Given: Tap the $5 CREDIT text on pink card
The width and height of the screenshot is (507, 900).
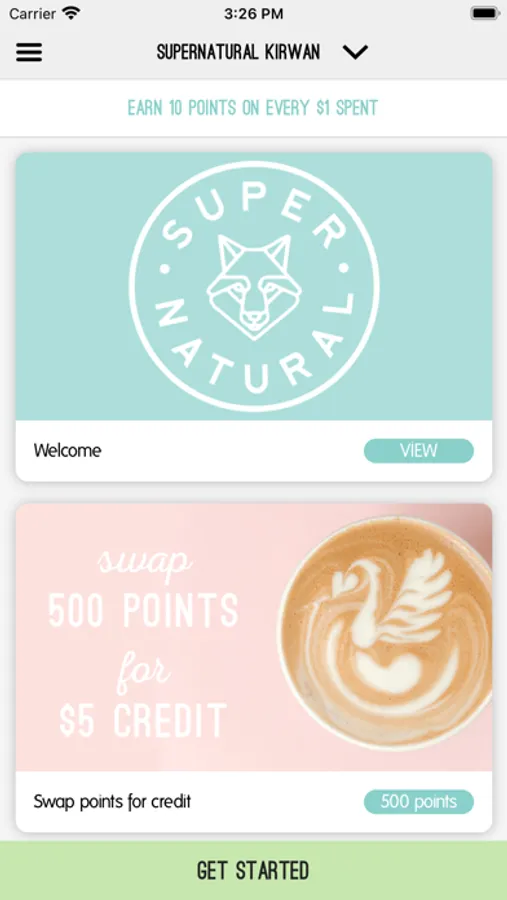Looking at the screenshot, I should pos(144,720).
